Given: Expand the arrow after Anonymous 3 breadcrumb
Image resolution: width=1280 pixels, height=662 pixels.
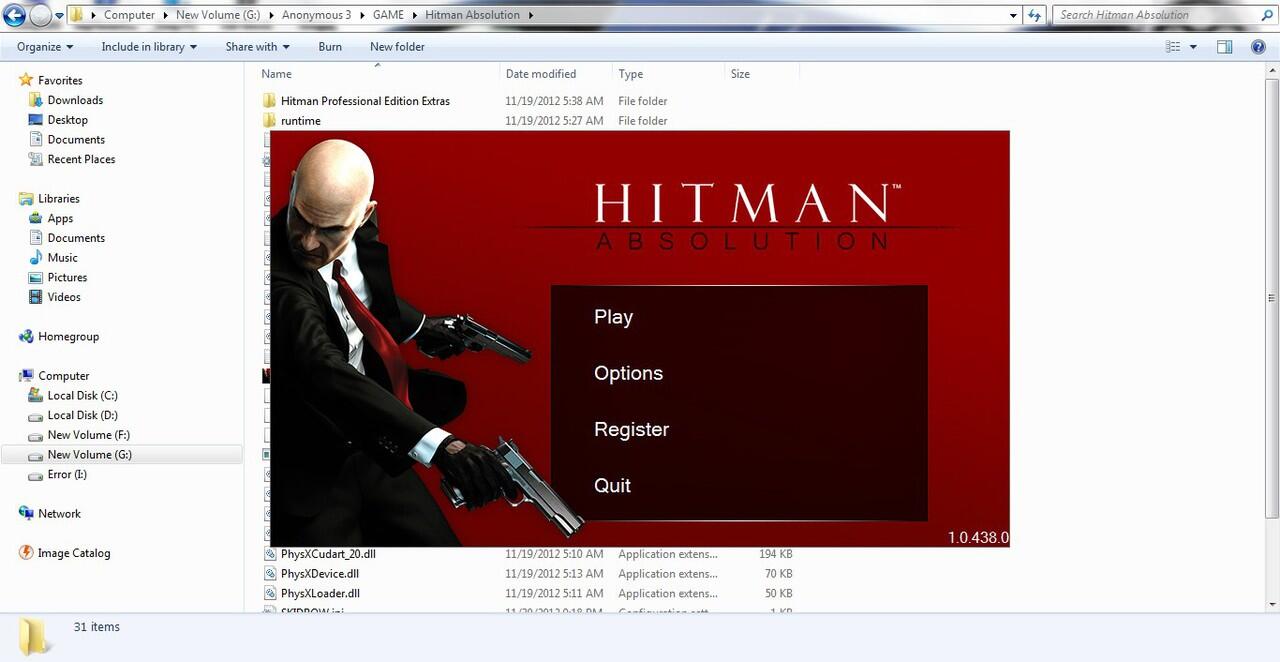Looking at the screenshot, I should [x=362, y=15].
